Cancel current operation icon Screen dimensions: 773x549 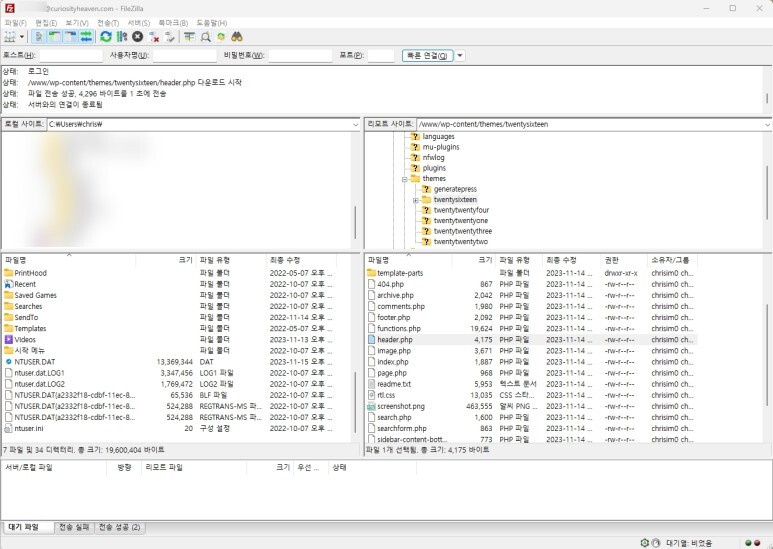[138, 37]
